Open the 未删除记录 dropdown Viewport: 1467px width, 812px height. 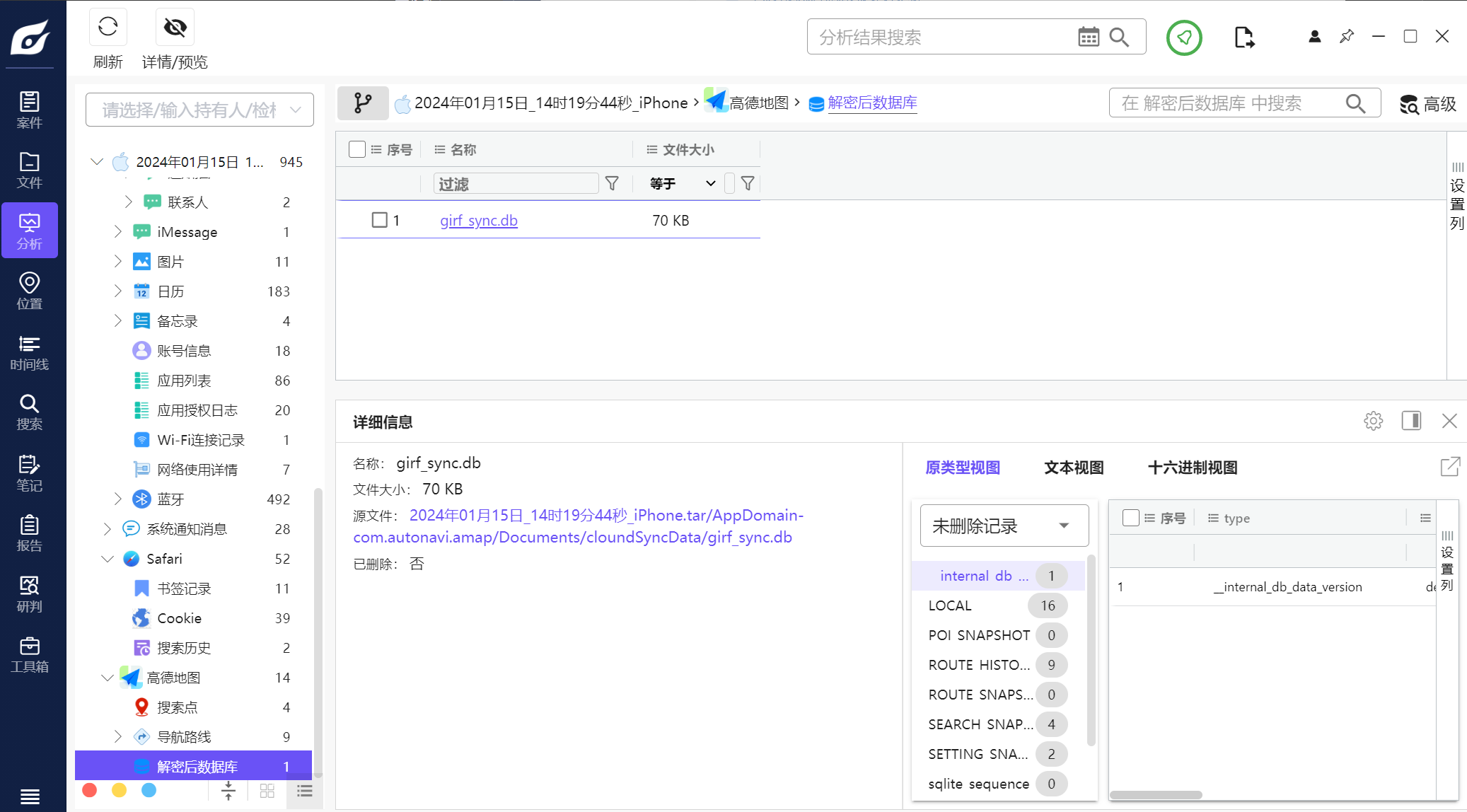[1004, 526]
